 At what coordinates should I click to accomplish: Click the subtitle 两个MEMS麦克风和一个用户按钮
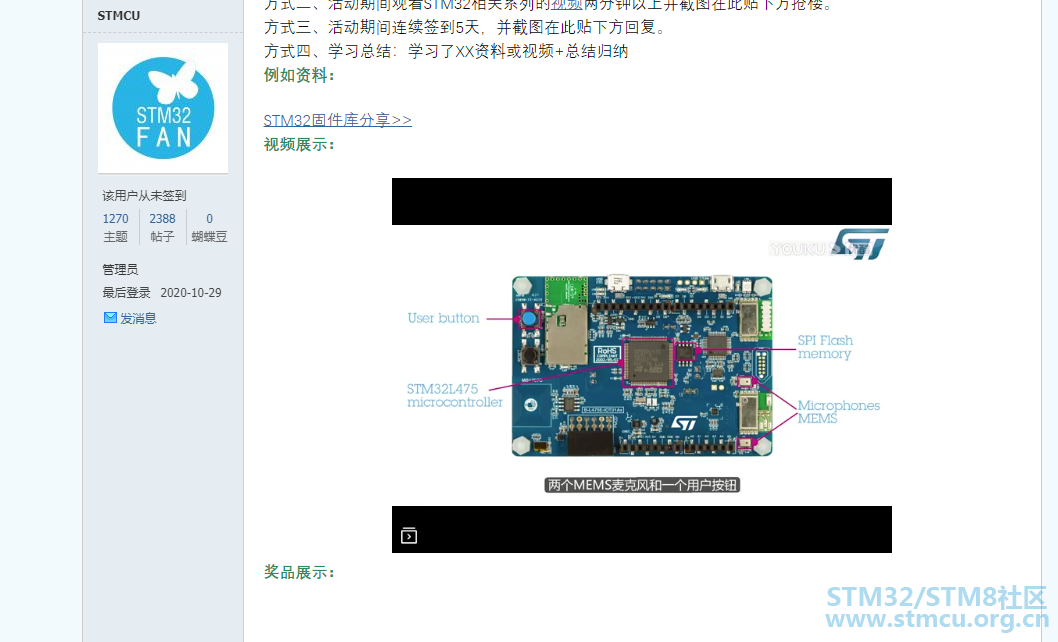(x=642, y=485)
